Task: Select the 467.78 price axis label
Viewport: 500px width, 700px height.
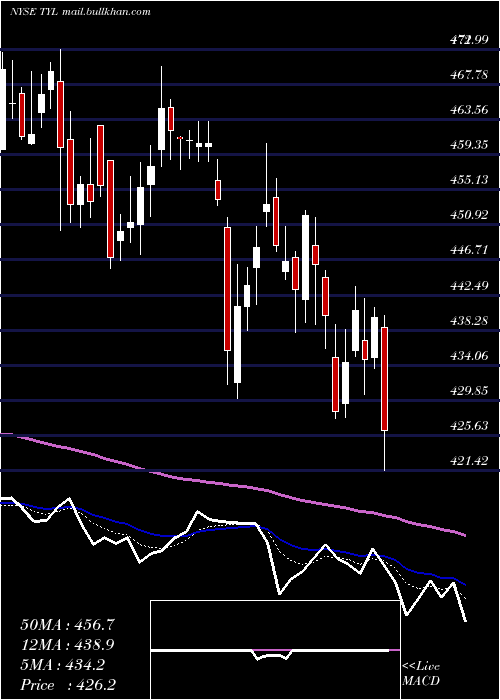Action: (x=469, y=75)
